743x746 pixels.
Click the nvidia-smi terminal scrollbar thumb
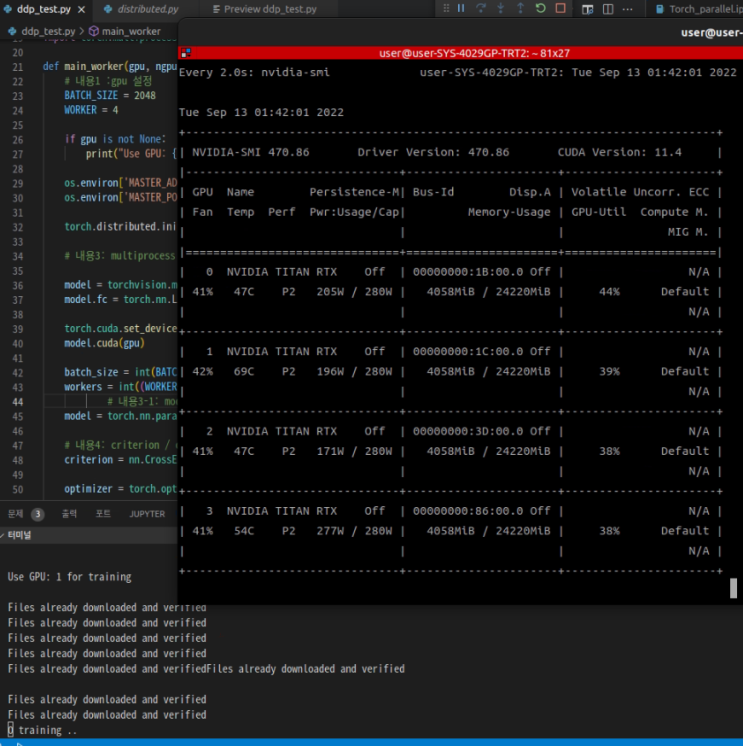click(733, 588)
